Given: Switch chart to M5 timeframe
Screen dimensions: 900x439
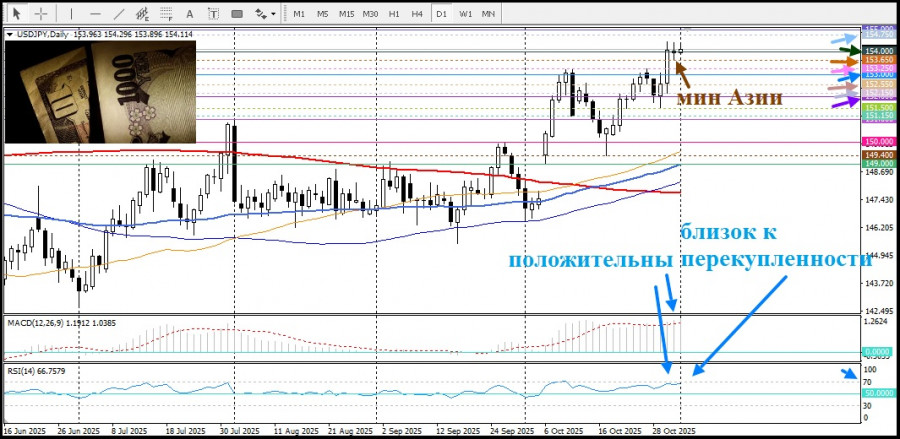Looking at the screenshot, I should 323,13.
